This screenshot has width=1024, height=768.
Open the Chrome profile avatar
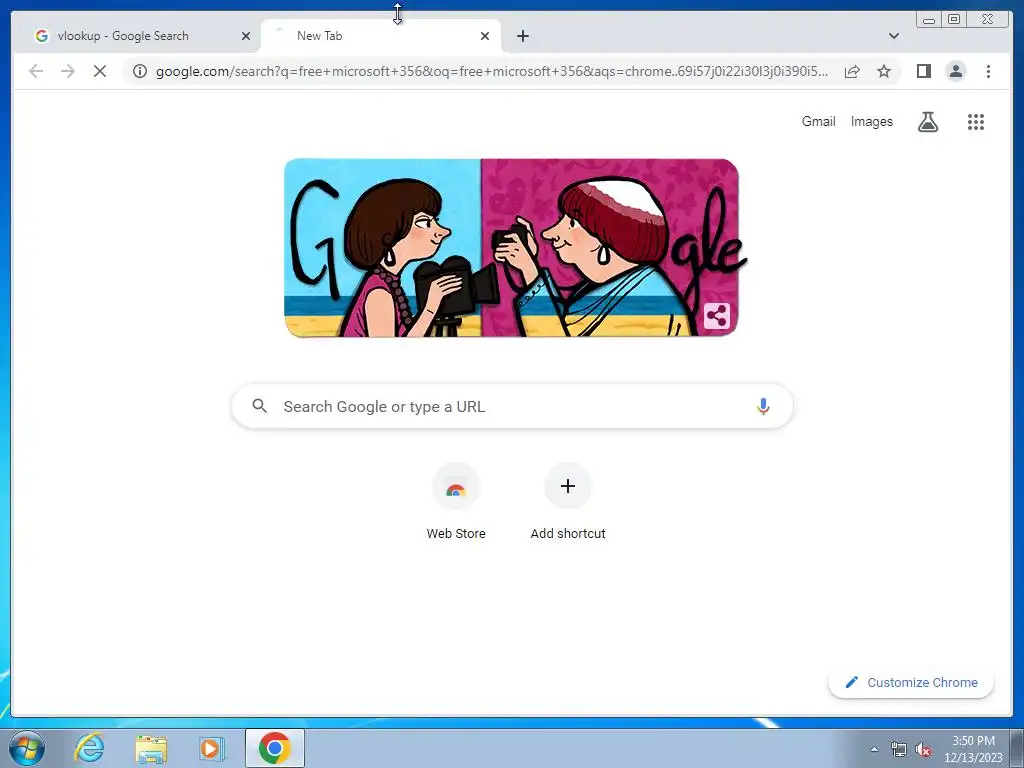click(x=955, y=71)
